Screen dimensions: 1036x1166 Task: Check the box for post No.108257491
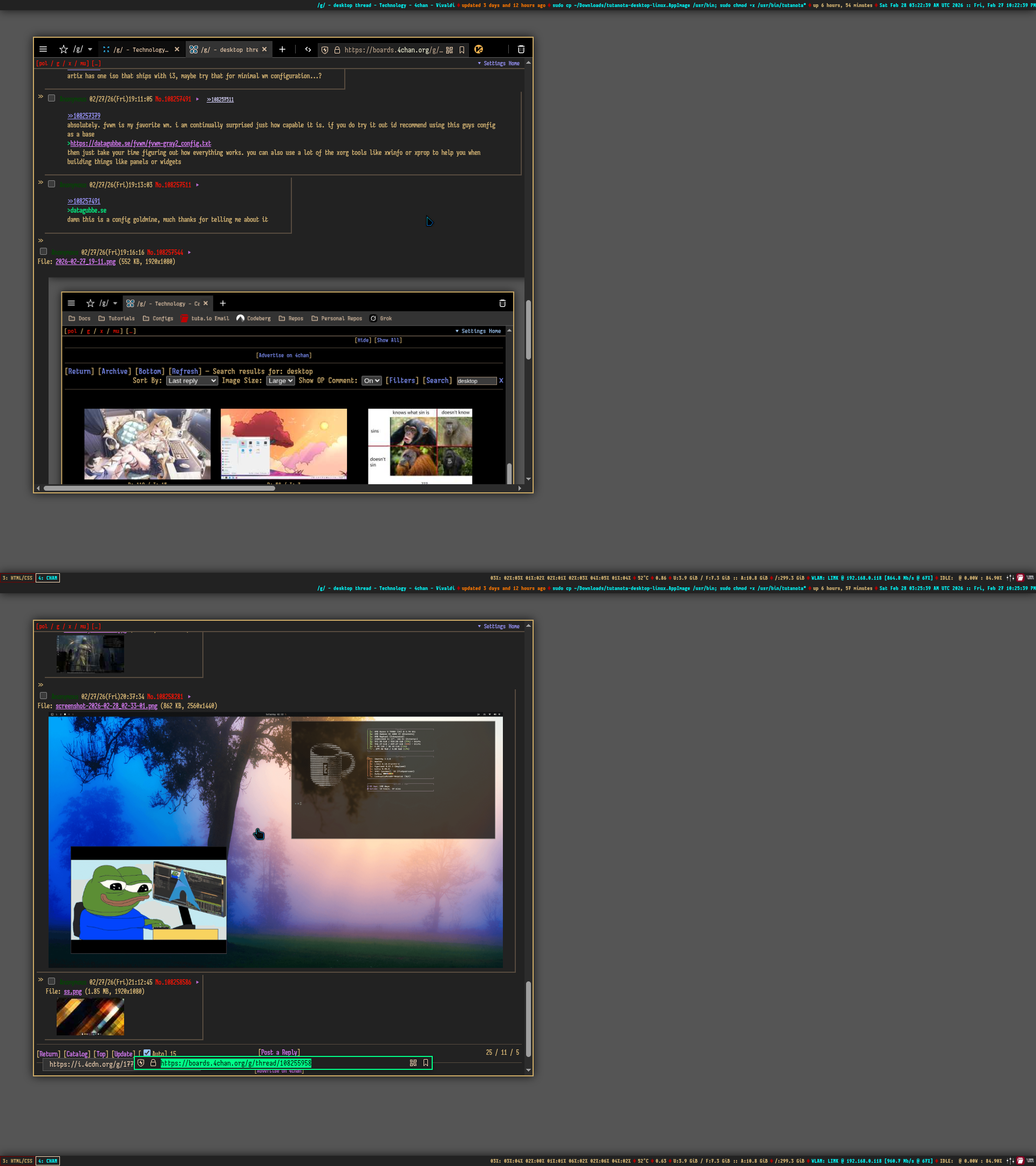pos(51,98)
